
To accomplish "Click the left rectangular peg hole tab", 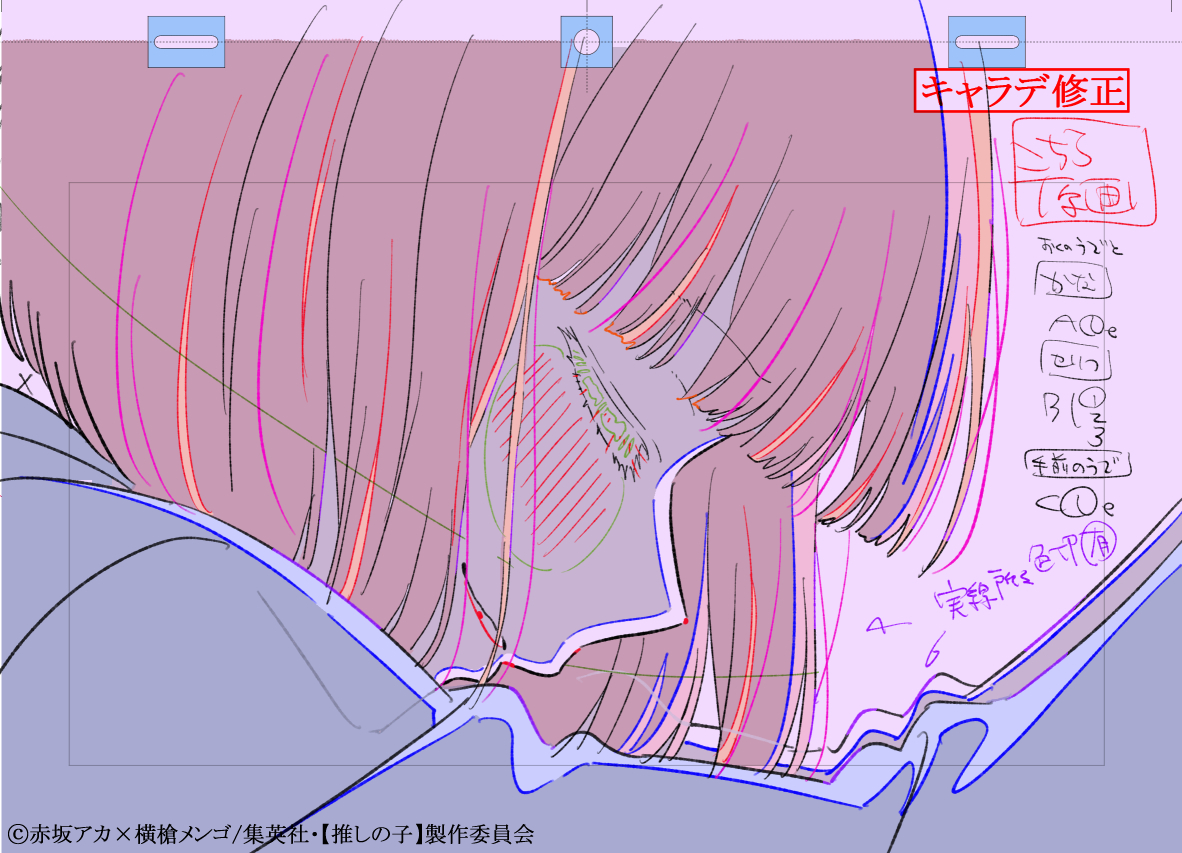I will (x=186, y=42).
